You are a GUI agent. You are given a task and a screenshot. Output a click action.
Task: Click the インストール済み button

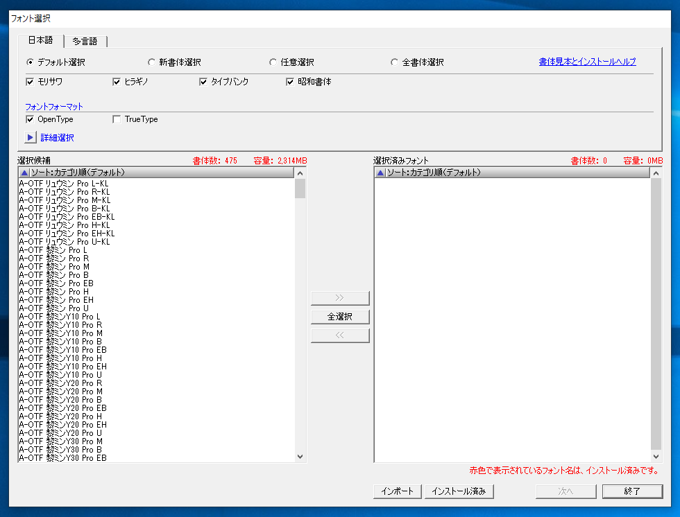pyautogui.click(x=459, y=491)
